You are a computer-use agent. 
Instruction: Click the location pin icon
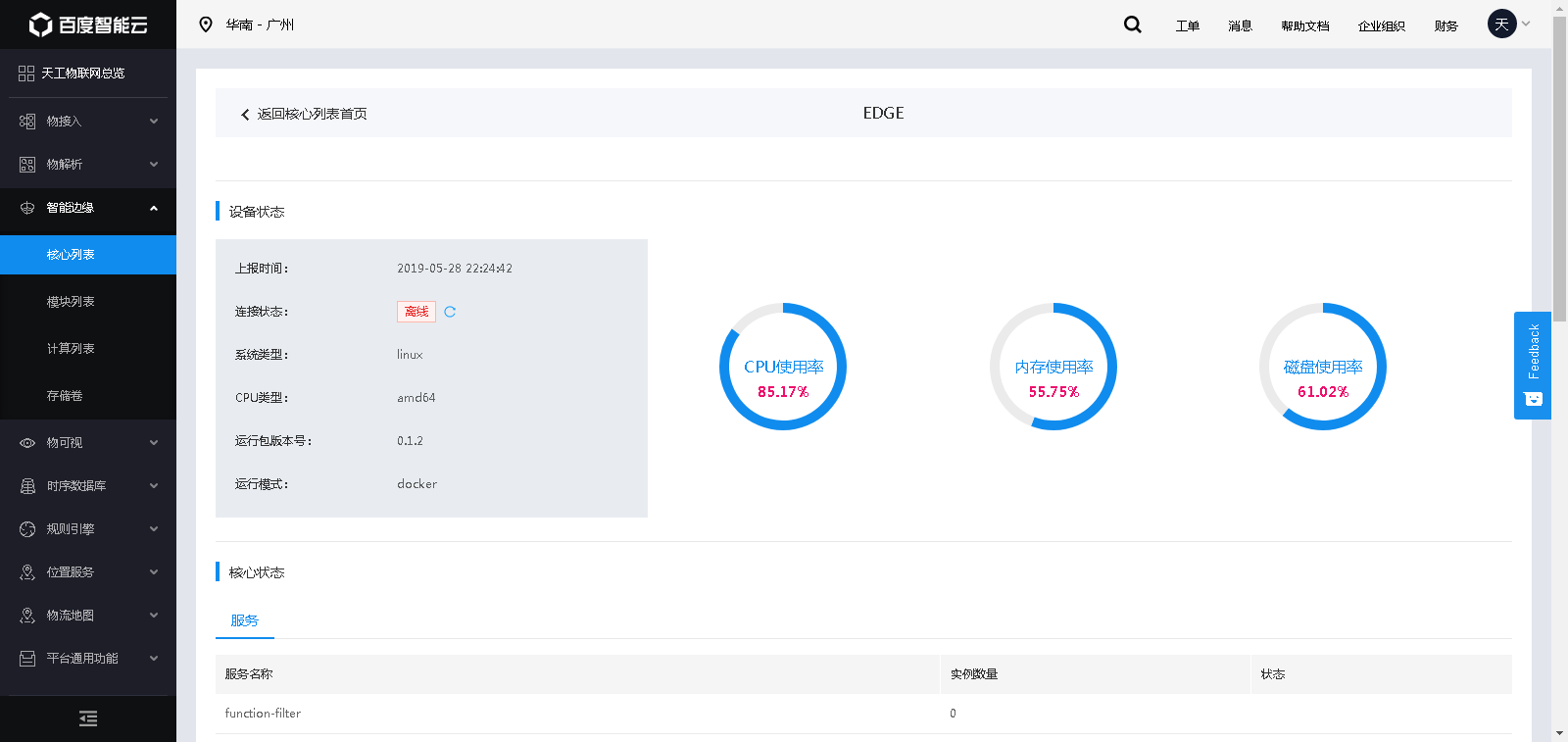[206, 25]
